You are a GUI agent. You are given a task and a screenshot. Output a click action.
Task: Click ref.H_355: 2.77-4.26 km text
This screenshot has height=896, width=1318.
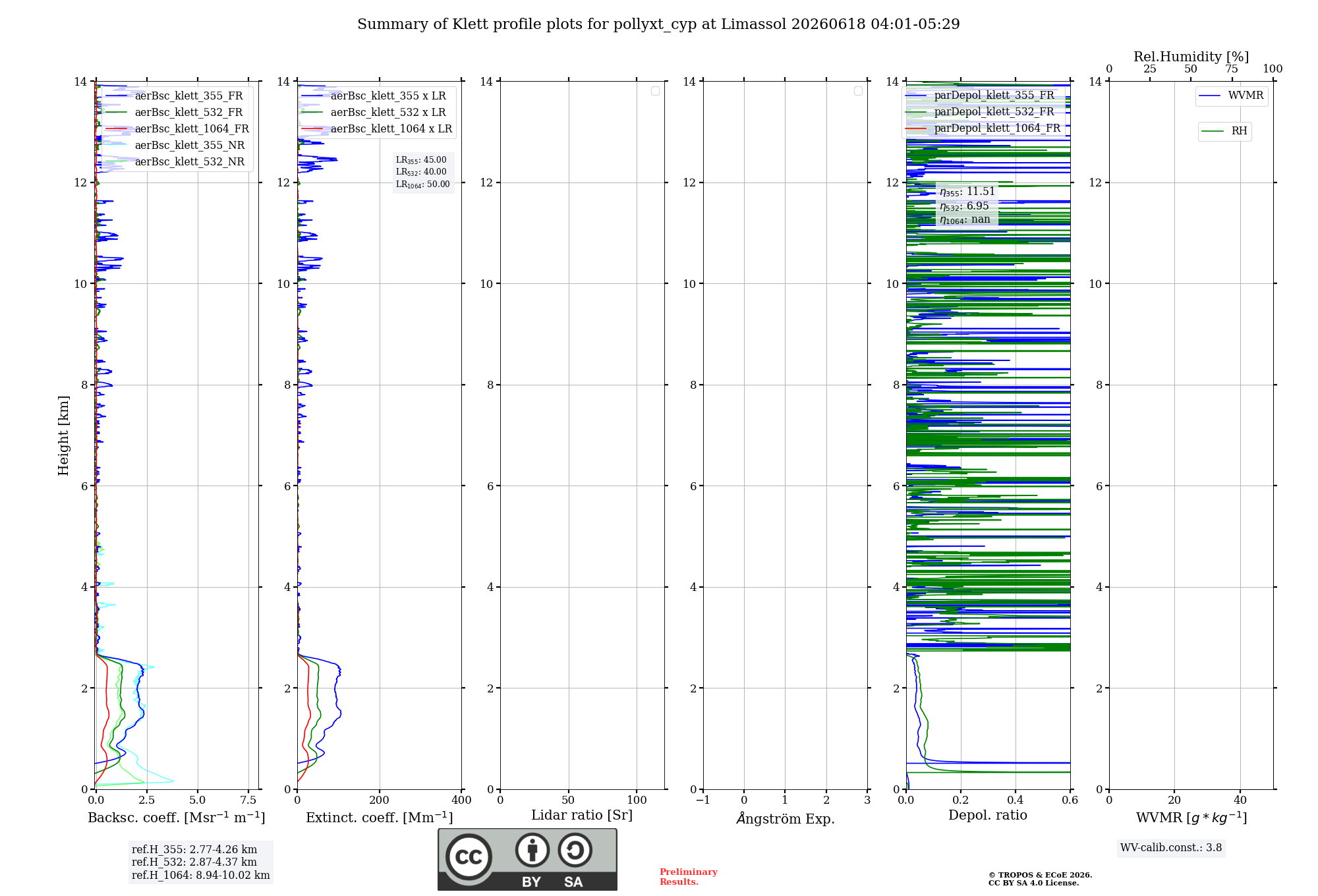[x=194, y=850]
